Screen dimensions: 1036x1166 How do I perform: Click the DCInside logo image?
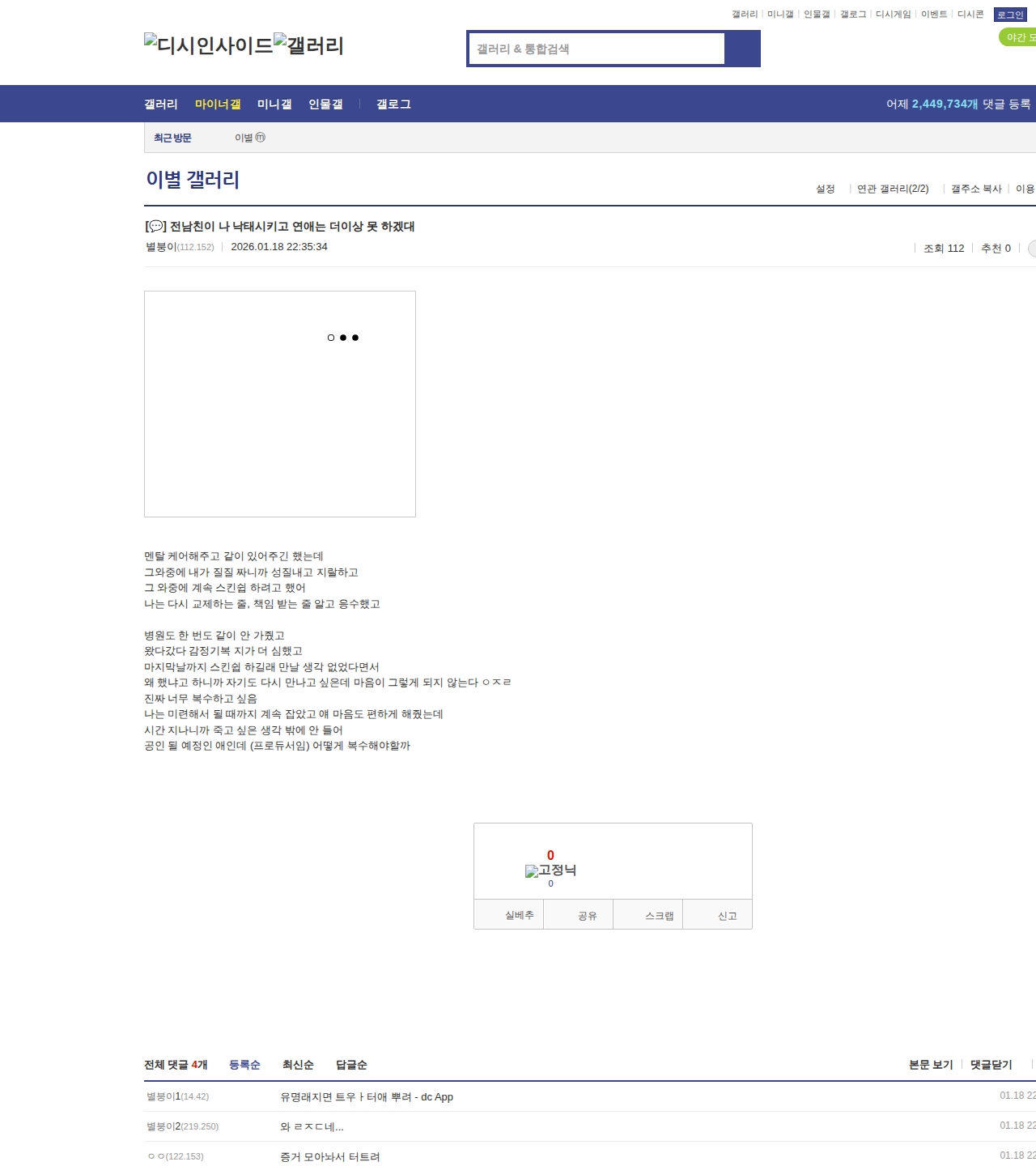tap(208, 45)
